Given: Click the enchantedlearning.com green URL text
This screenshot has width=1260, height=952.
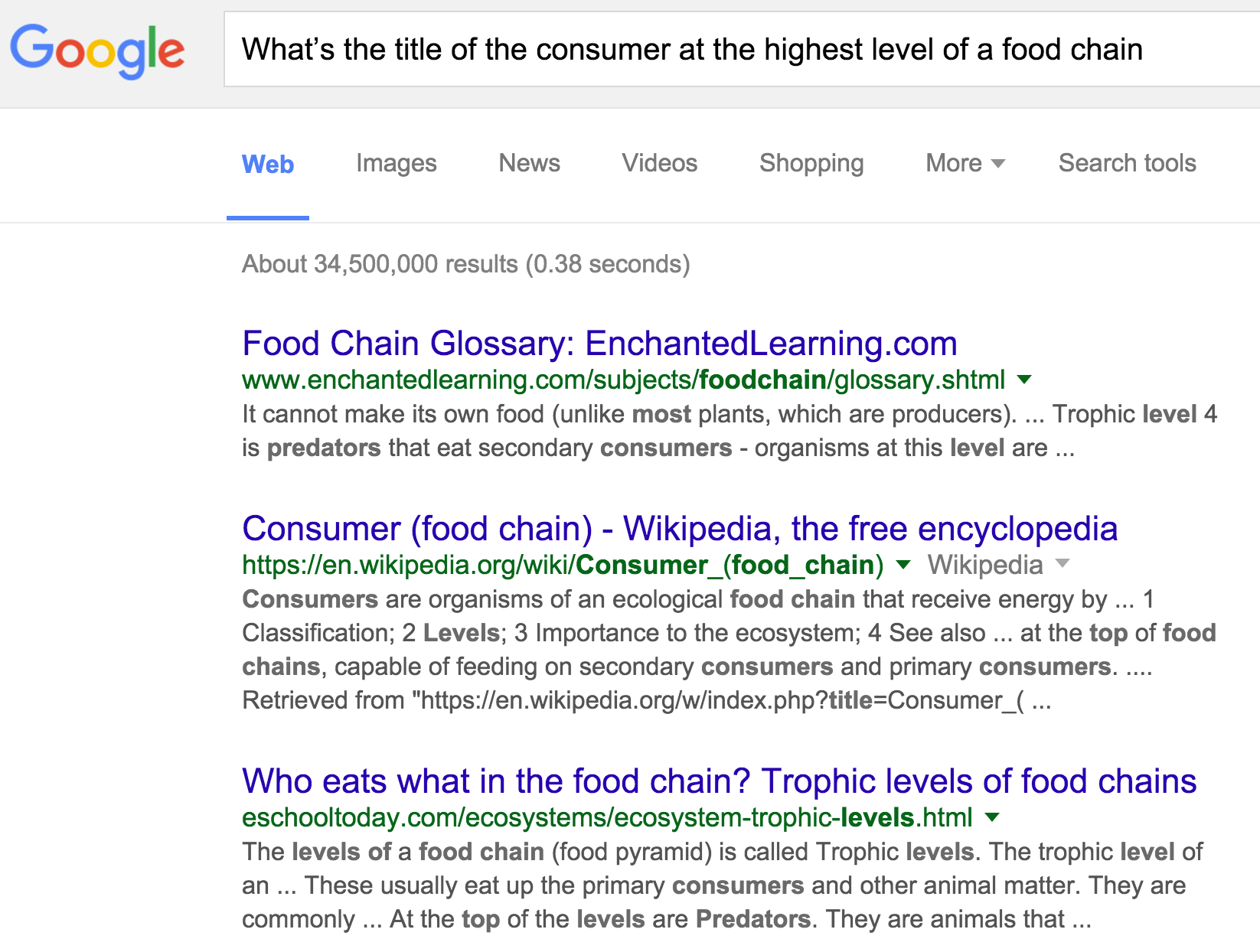Looking at the screenshot, I should point(622,380).
